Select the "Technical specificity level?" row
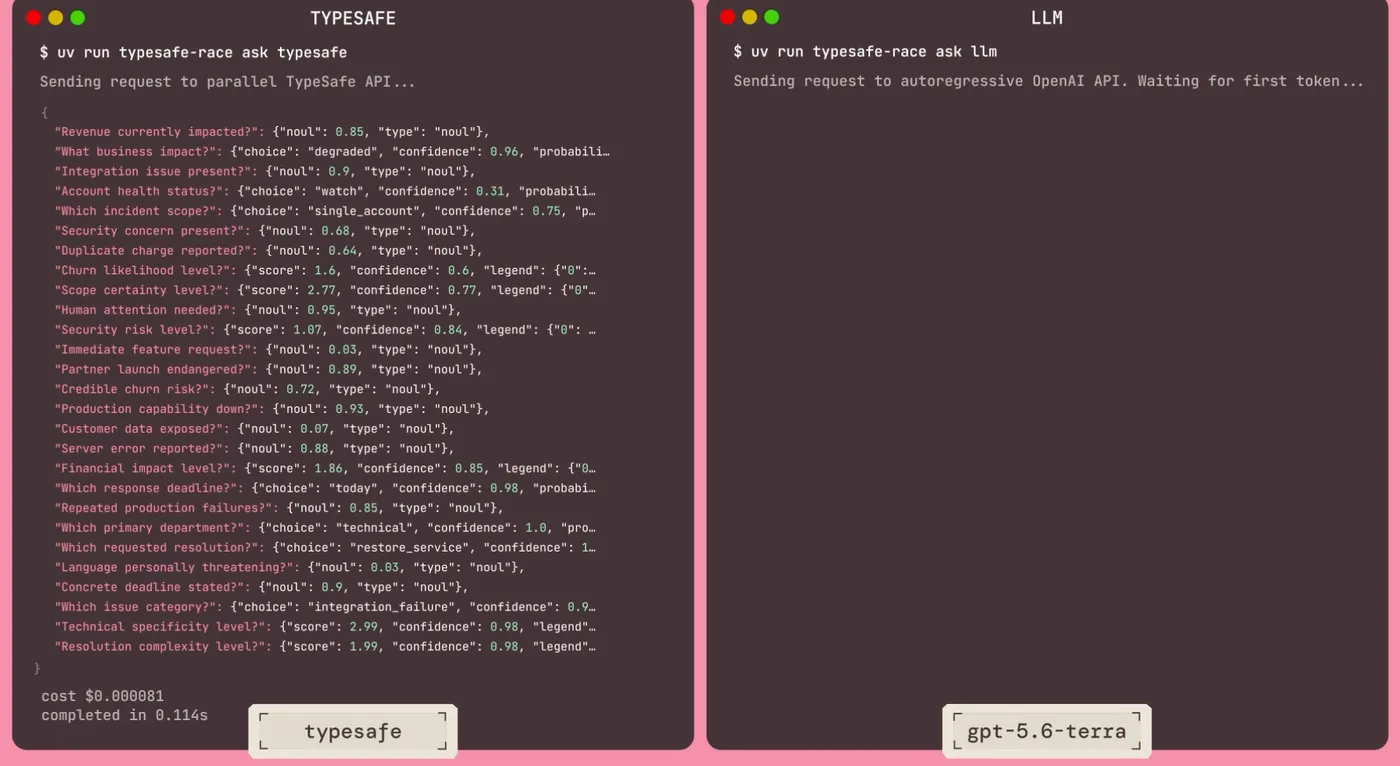 325,627
